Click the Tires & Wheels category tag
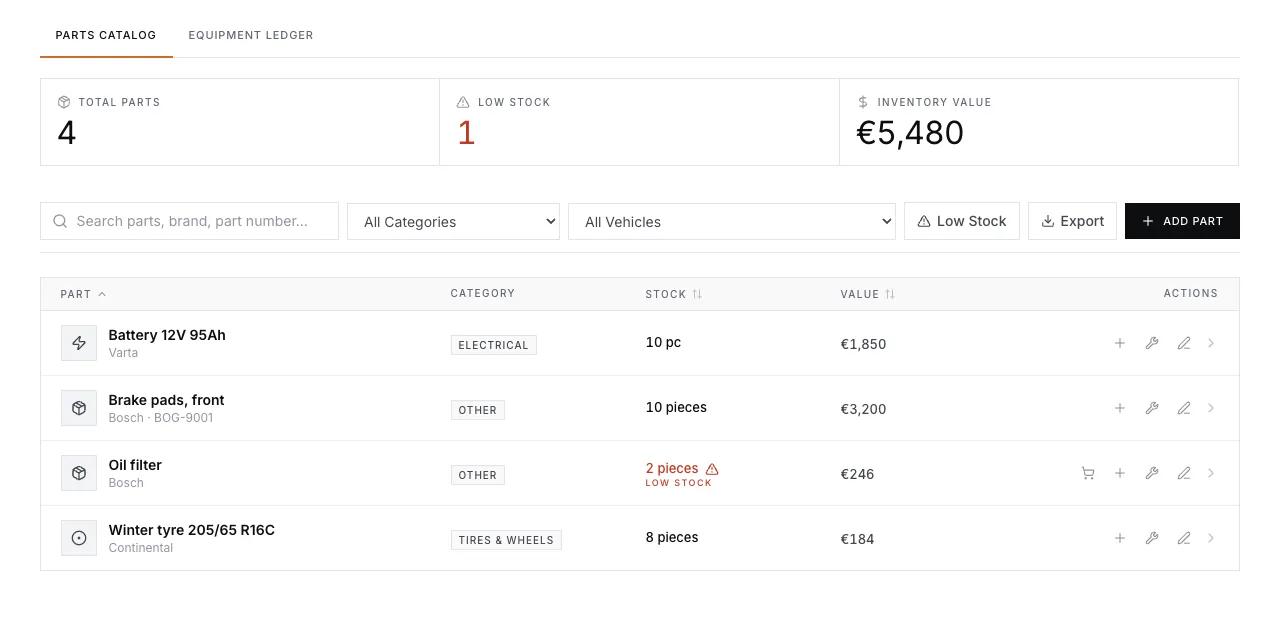 [x=506, y=540]
